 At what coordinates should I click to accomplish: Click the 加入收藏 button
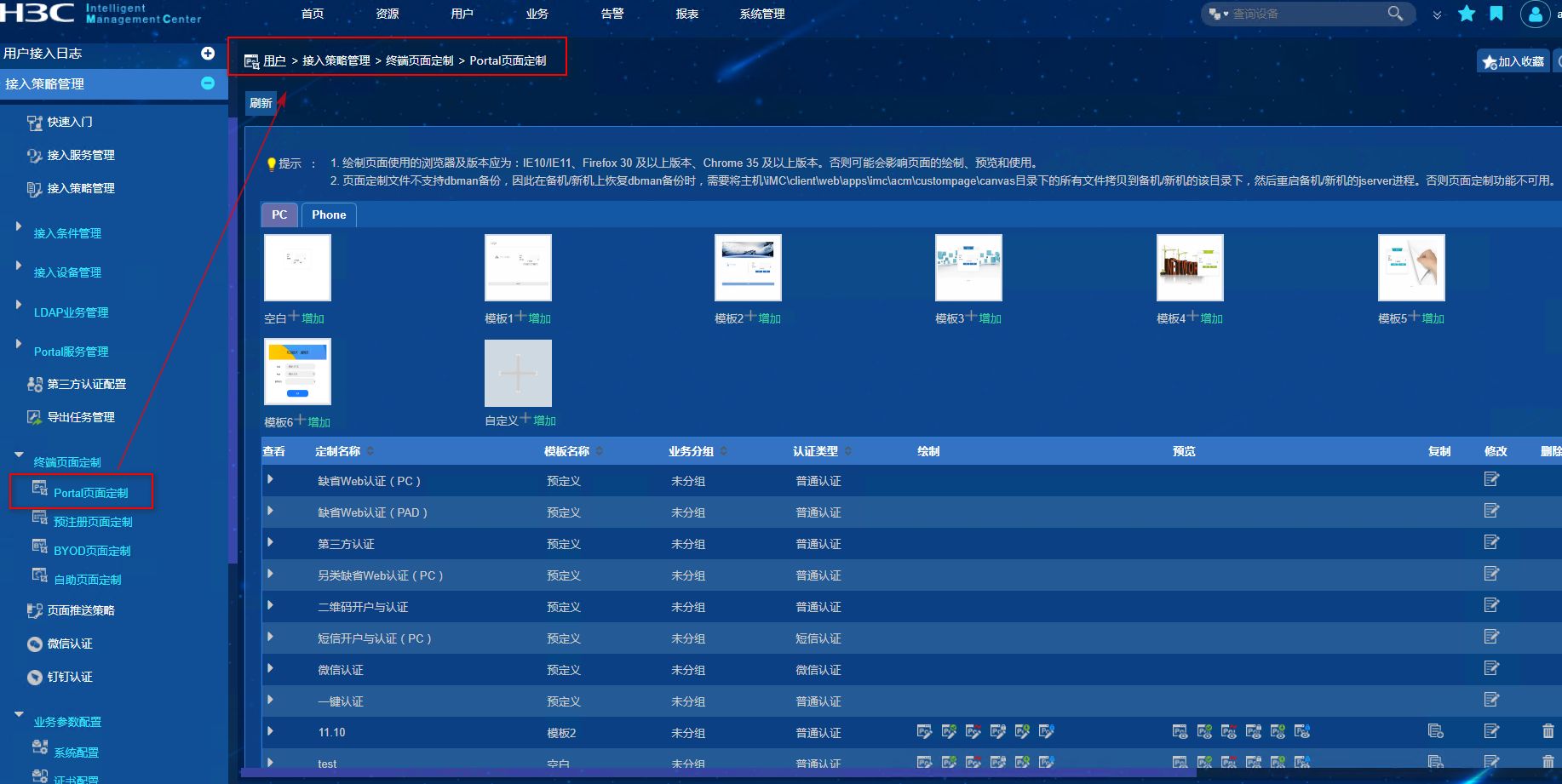click(1514, 61)
